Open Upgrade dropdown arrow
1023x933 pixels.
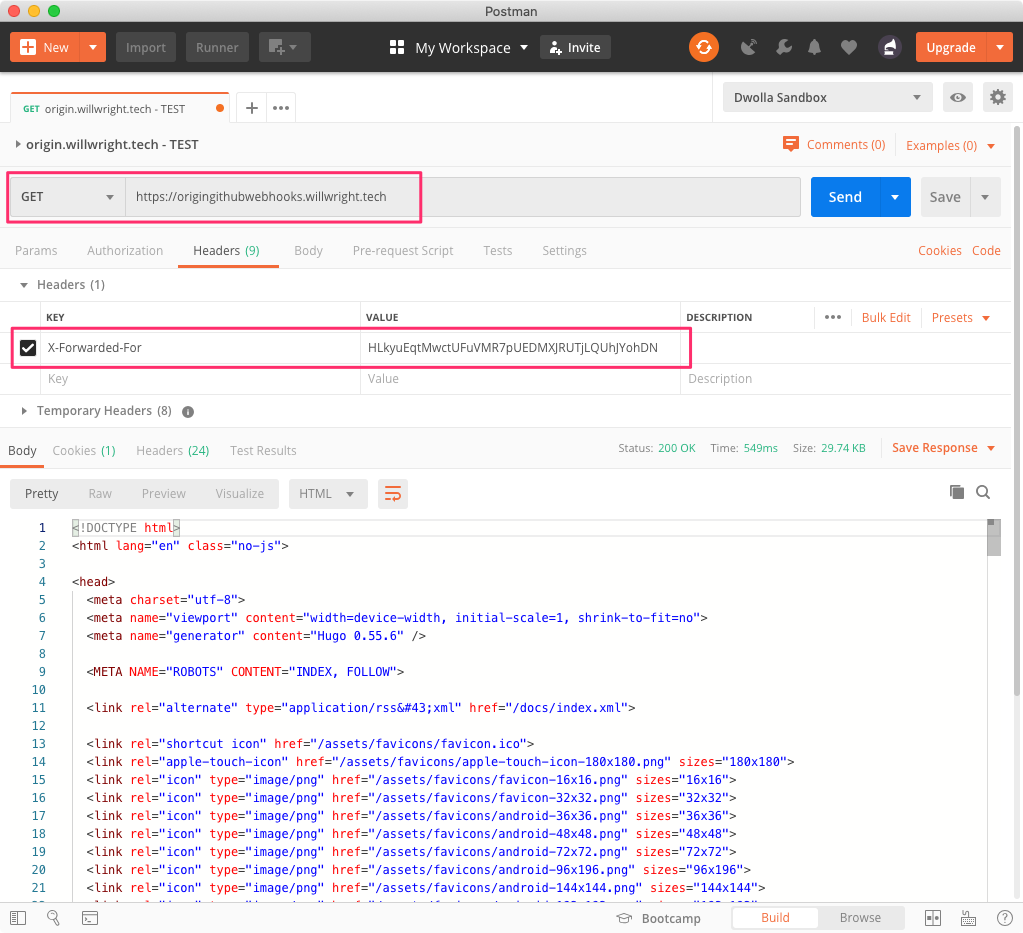1000,48
